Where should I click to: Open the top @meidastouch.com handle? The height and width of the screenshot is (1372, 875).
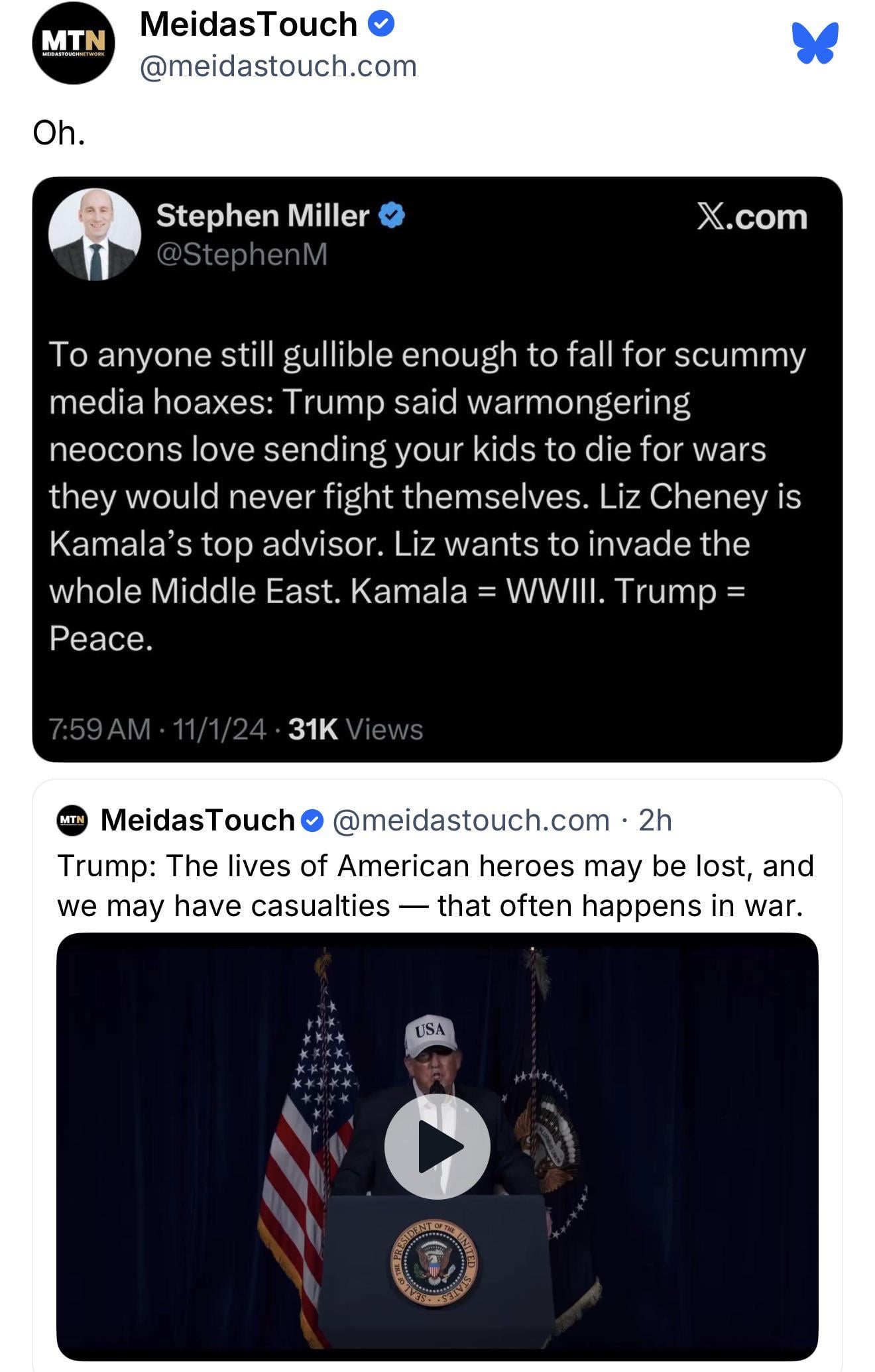[x=278, y=66]
